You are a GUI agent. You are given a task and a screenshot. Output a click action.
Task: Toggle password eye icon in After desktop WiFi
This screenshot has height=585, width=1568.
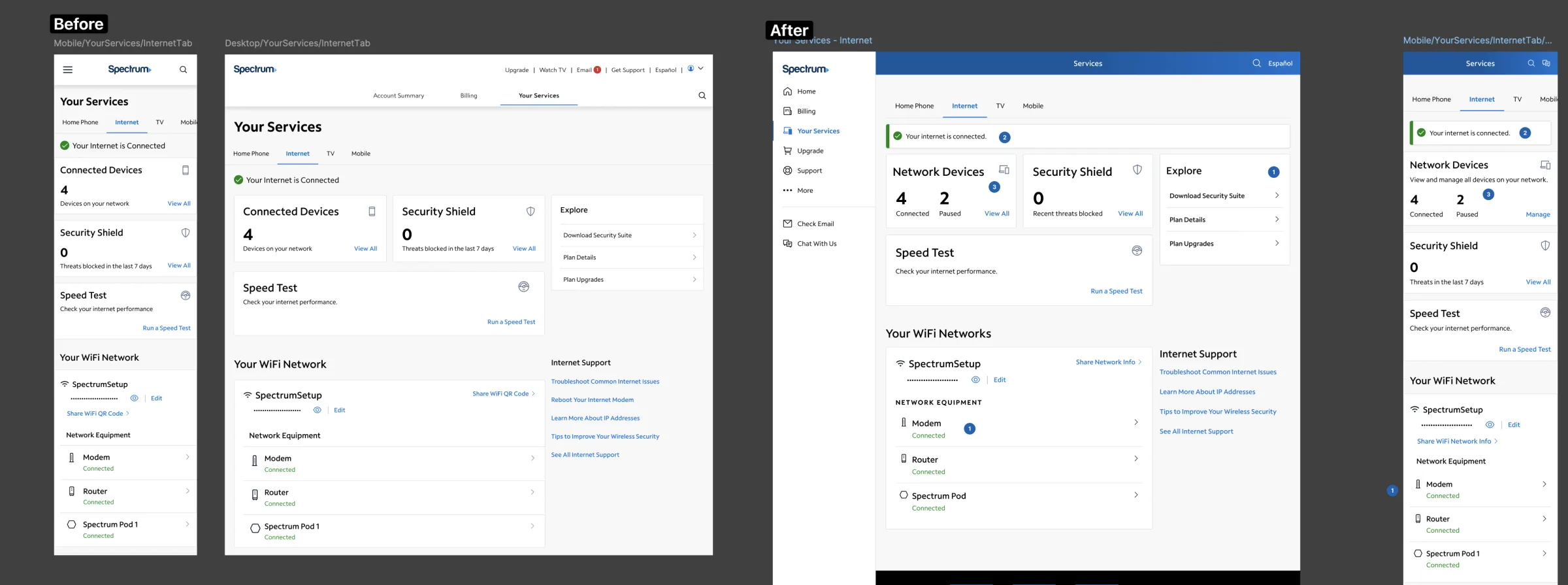pos(975,380)
